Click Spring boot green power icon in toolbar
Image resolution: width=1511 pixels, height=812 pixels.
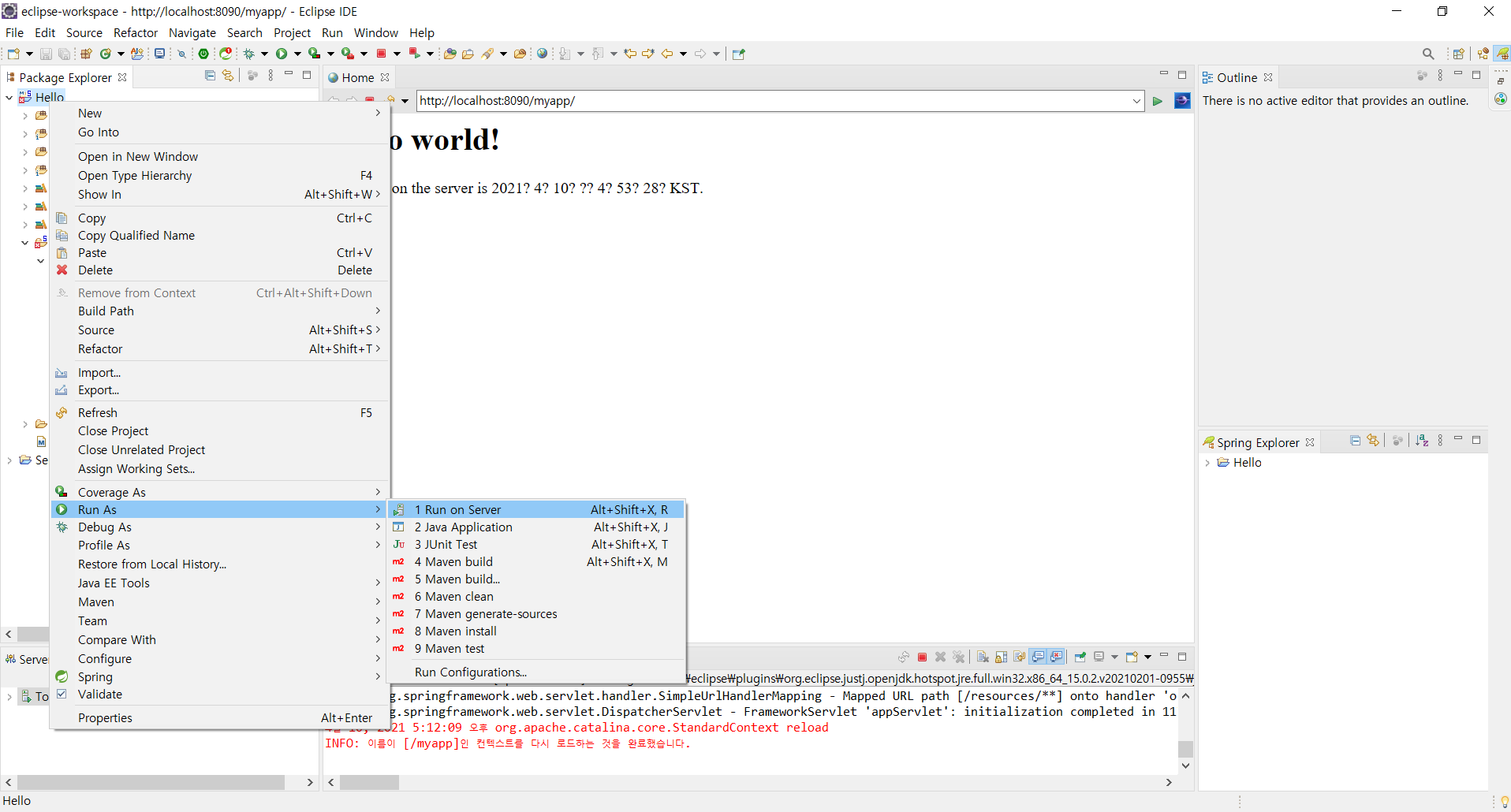(203, 54)
